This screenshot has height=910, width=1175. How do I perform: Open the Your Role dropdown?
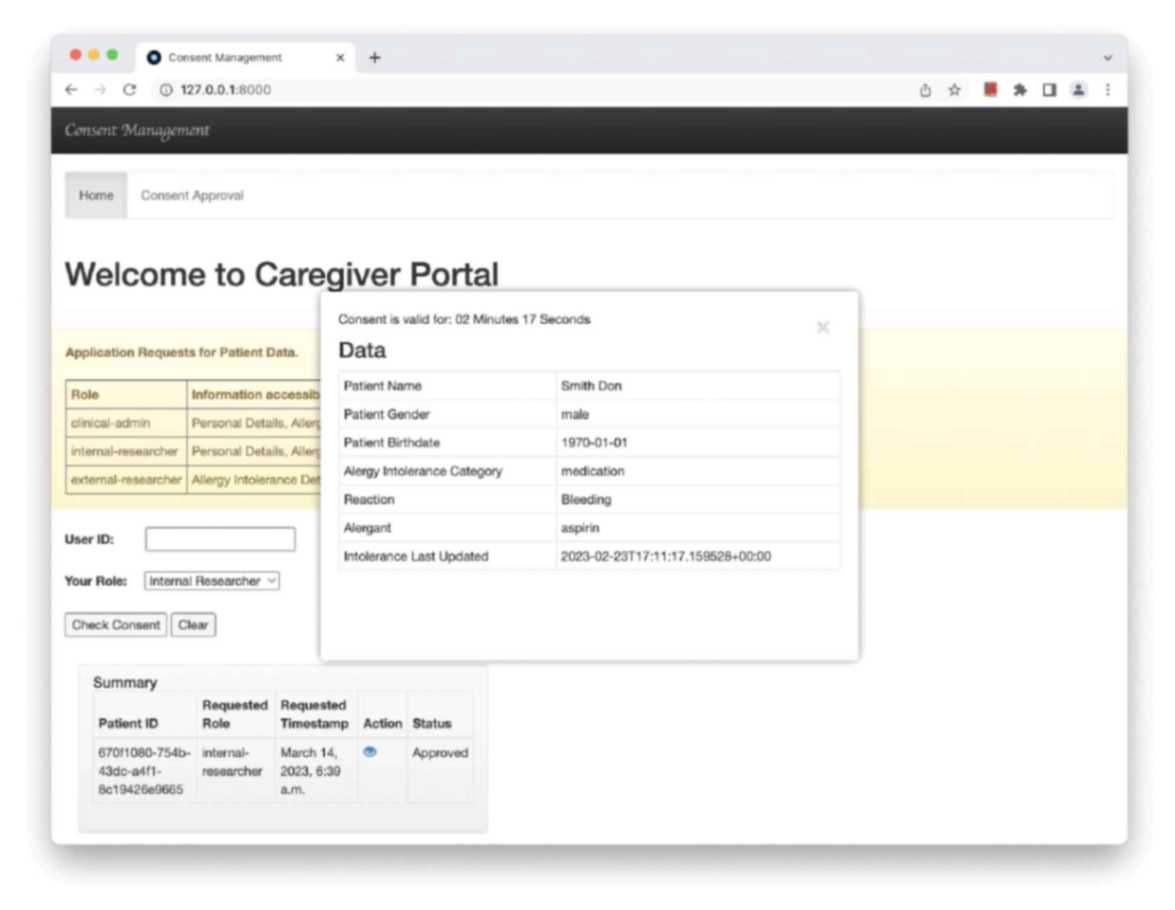(x=212, y=581)
